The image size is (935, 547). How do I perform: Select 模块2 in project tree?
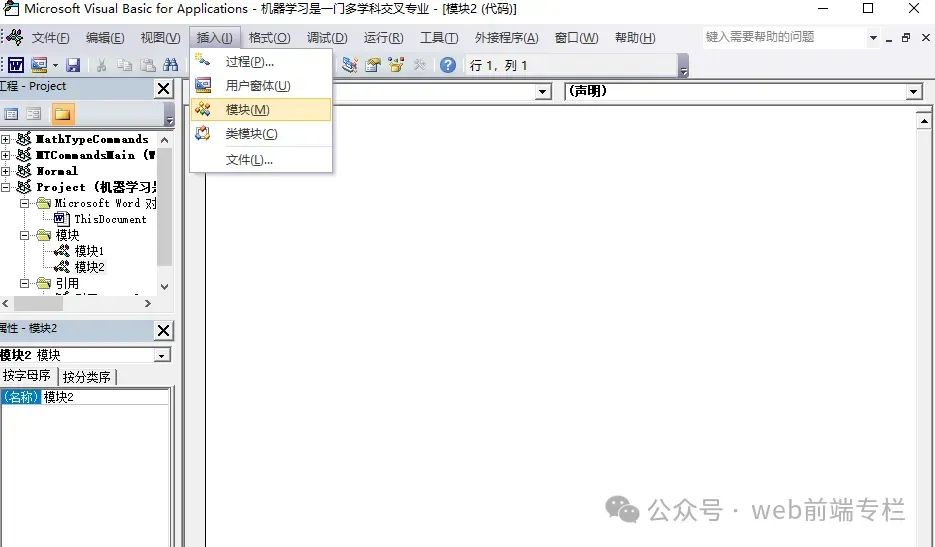pyautogui.click(x=89, y=267)
